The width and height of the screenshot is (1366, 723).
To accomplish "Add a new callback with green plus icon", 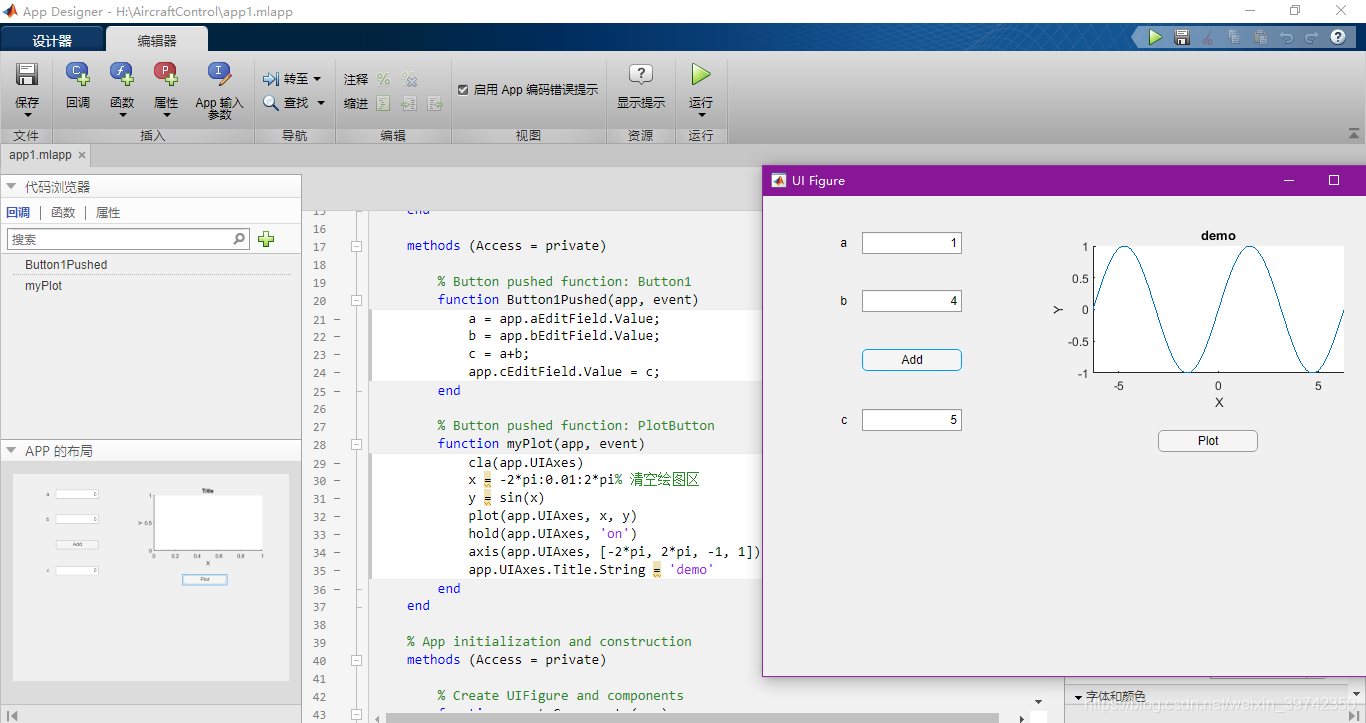I will pyautogui.click(x=265, y=239).
